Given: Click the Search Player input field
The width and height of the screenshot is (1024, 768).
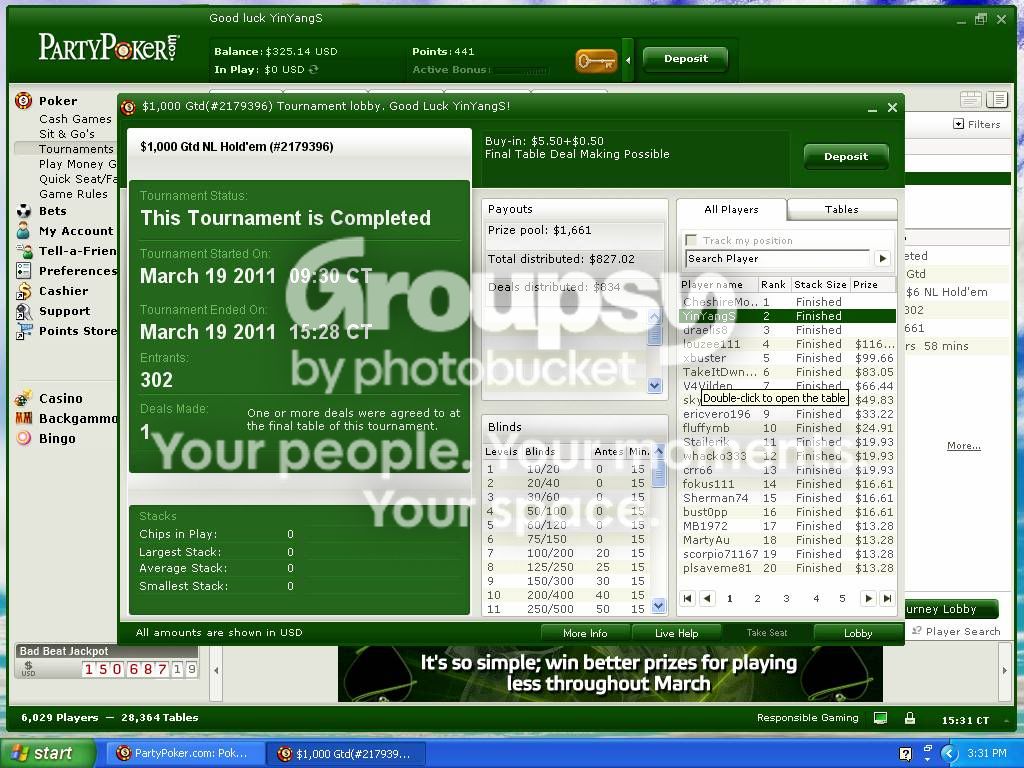Looking at the screenshot, I should coord(778,259).
